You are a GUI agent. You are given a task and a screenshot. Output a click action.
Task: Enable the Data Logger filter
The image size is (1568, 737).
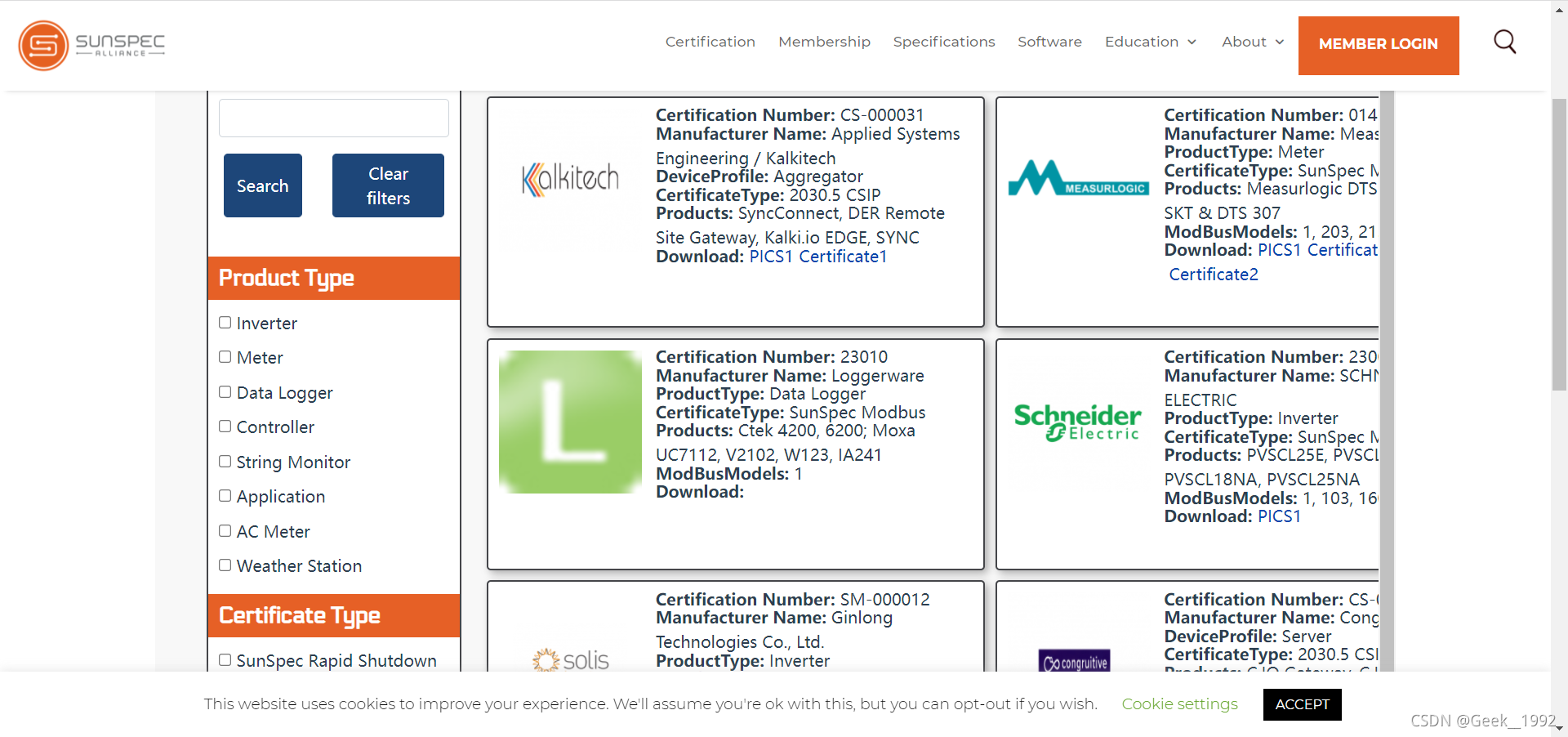(x=225, y=392)
